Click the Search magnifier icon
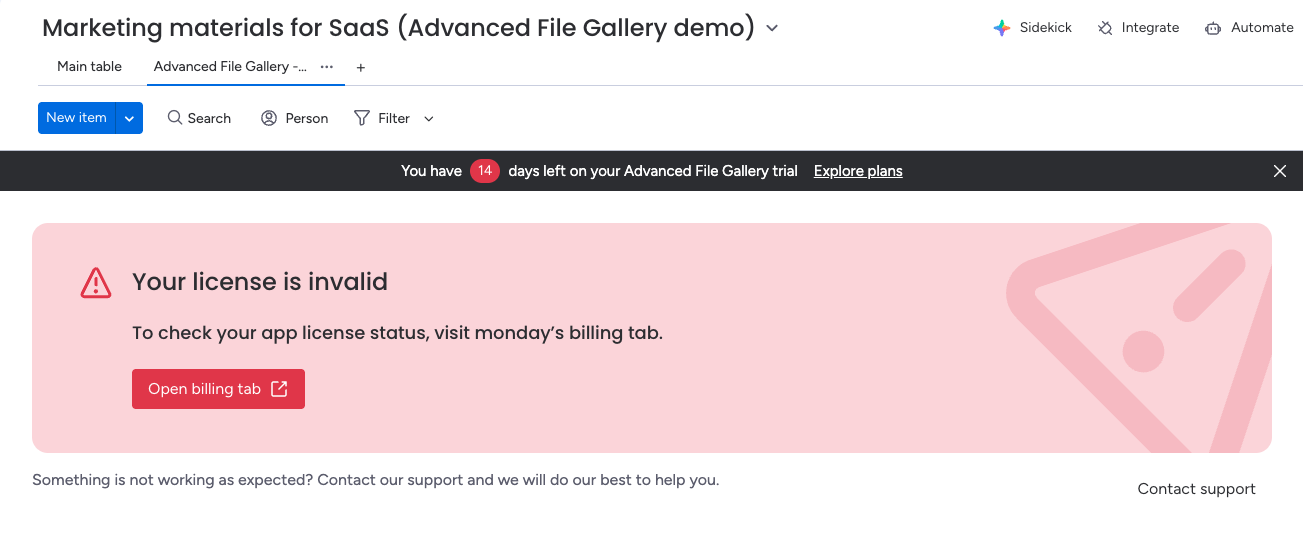Viewport: 1303px width, 552px height. coord(175,118)
